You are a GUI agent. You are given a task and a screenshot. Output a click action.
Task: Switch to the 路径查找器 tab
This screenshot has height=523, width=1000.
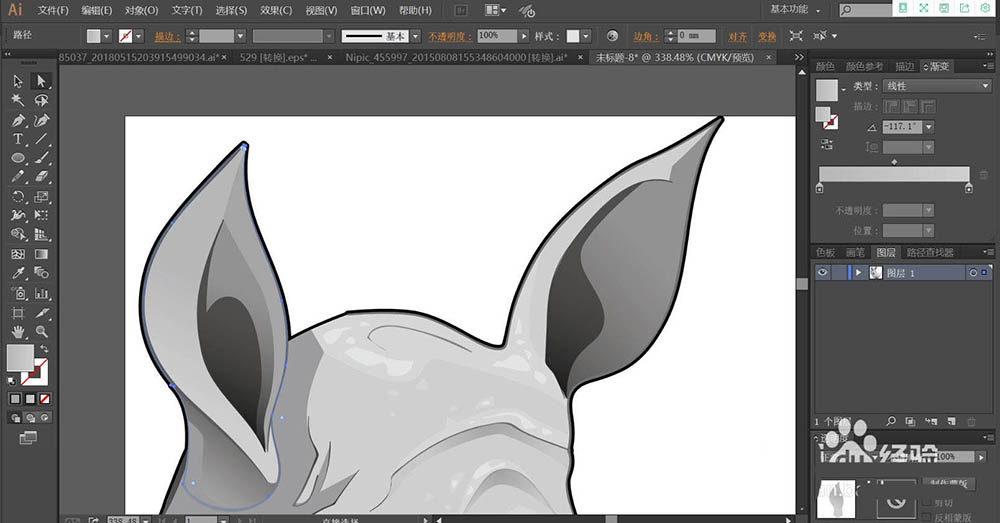930,253
